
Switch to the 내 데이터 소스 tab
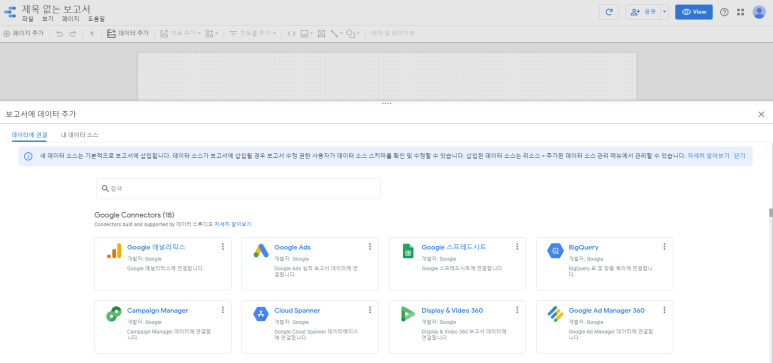79,135
